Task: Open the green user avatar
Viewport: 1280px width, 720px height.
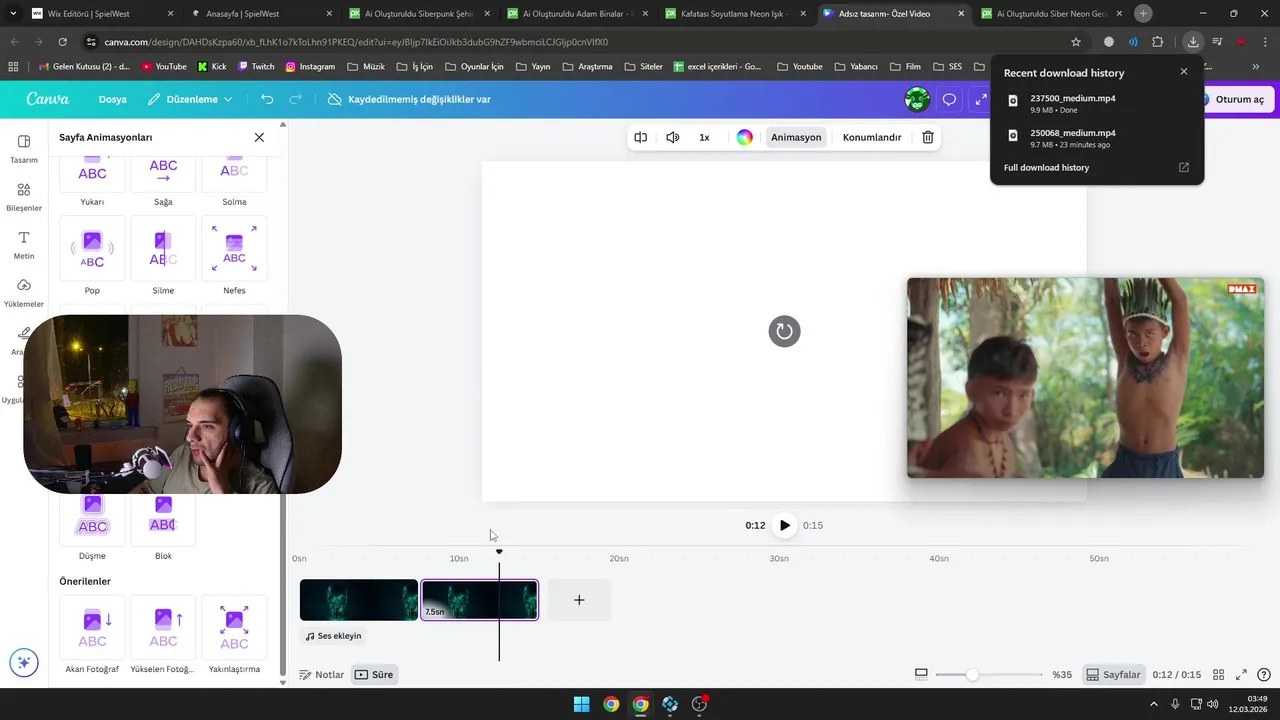Action: tap(917, 99)
